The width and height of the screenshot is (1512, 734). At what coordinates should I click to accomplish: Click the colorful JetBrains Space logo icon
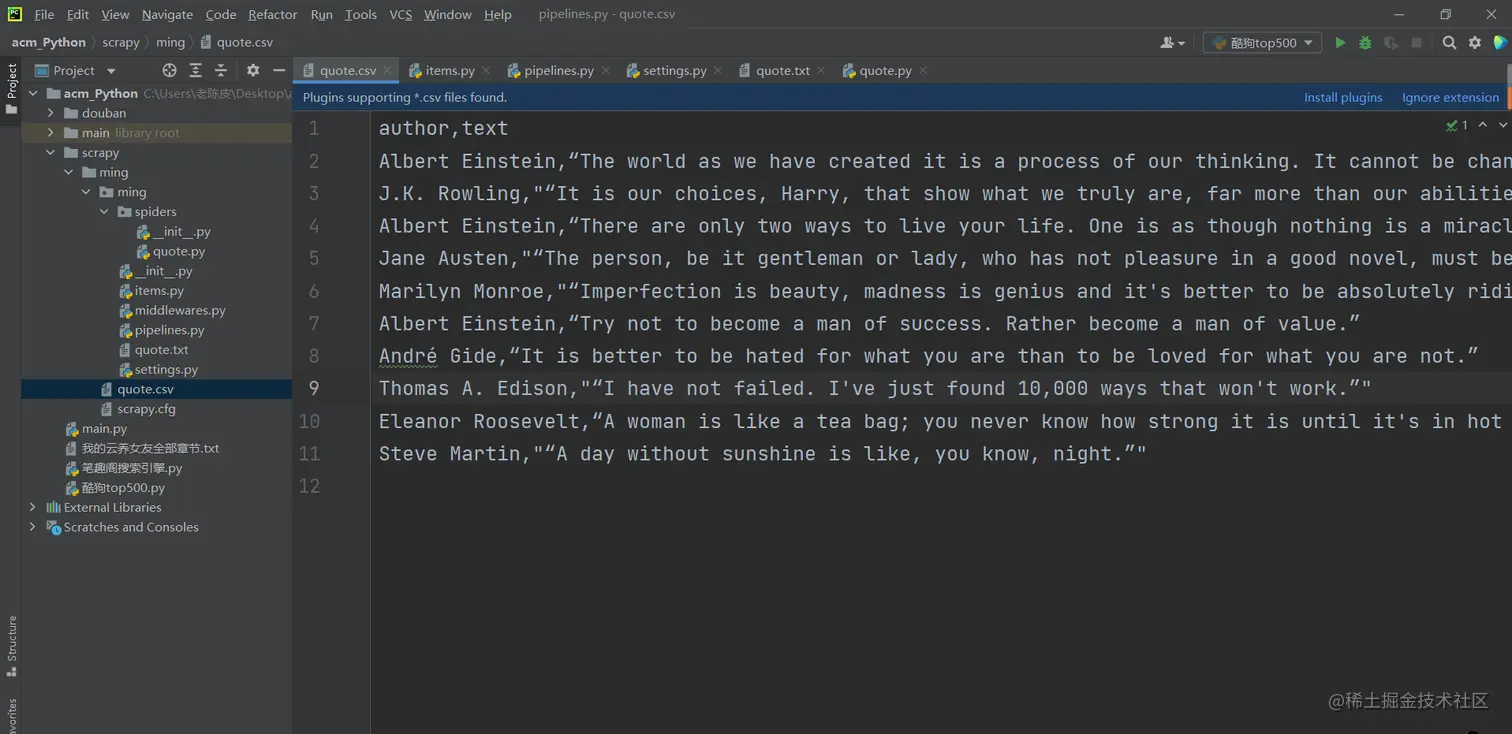[x=1500, y=43]
